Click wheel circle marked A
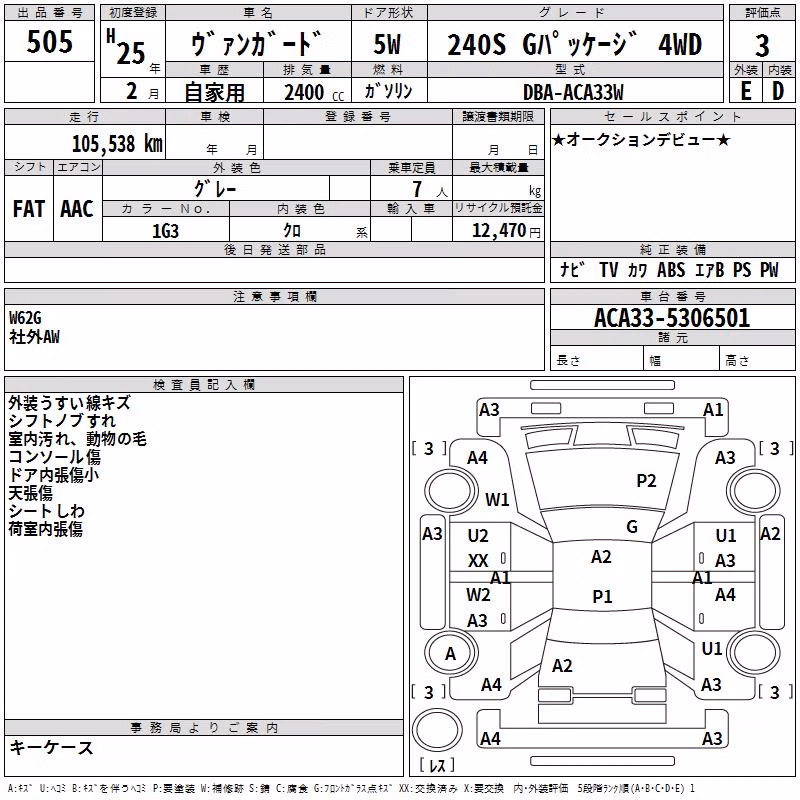 tap(451, 653)
